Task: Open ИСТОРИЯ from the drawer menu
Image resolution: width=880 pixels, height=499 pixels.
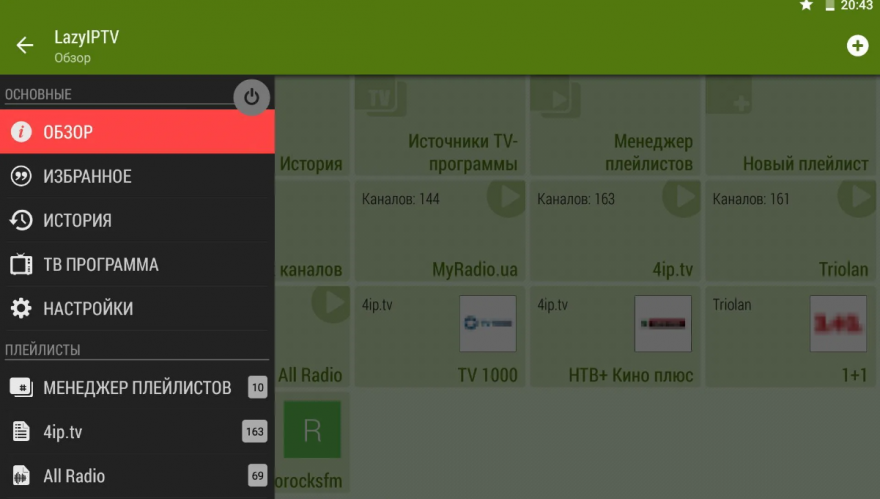Action: 137,220
